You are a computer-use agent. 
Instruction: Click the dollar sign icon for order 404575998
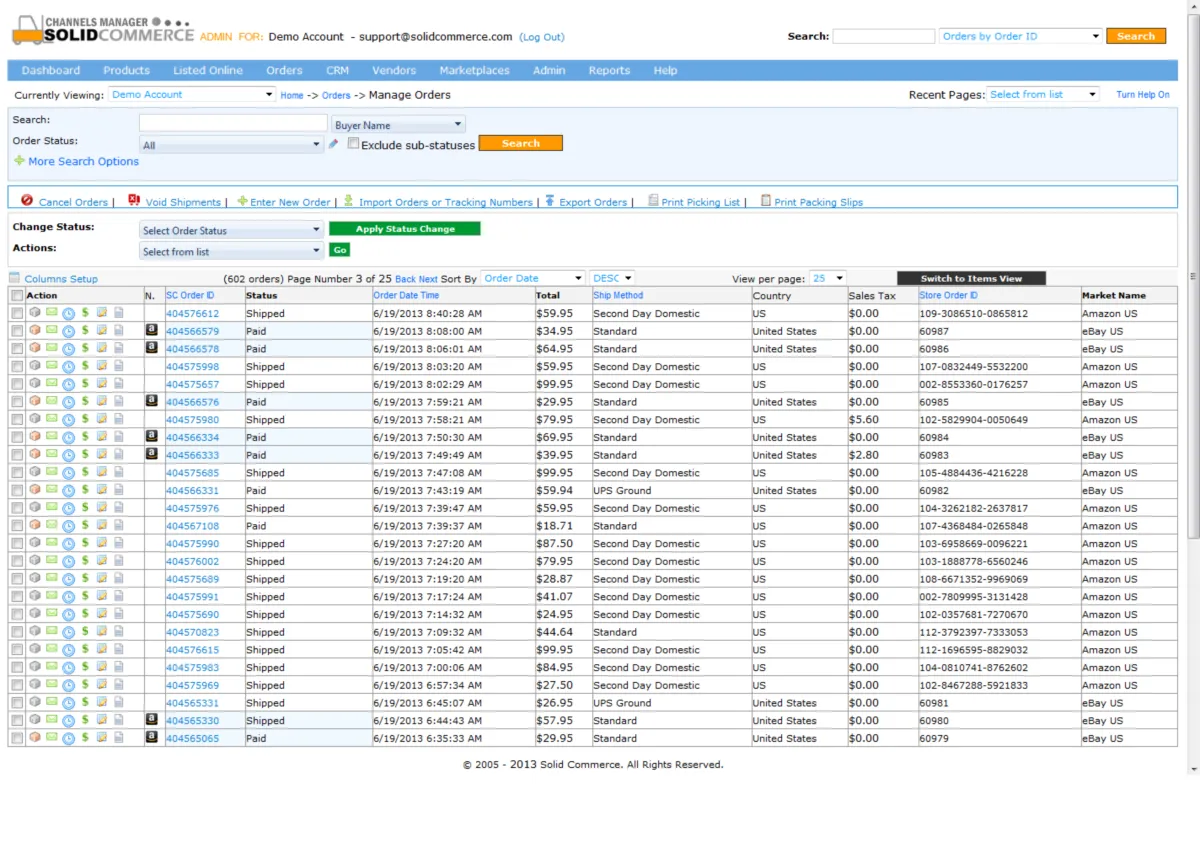point(85,366)
